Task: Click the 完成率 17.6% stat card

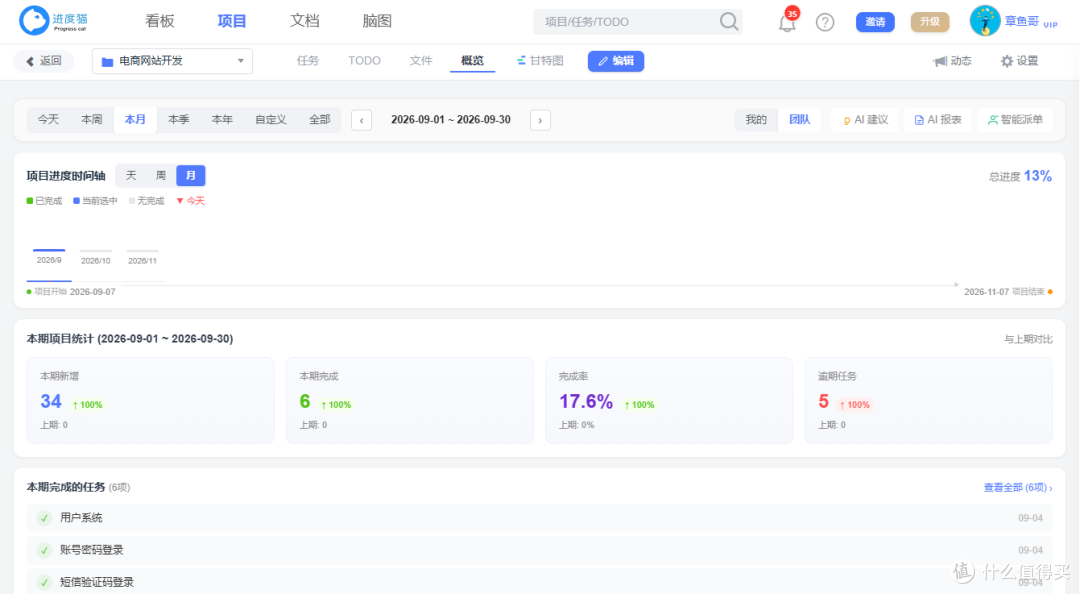Action: point(669,400)
